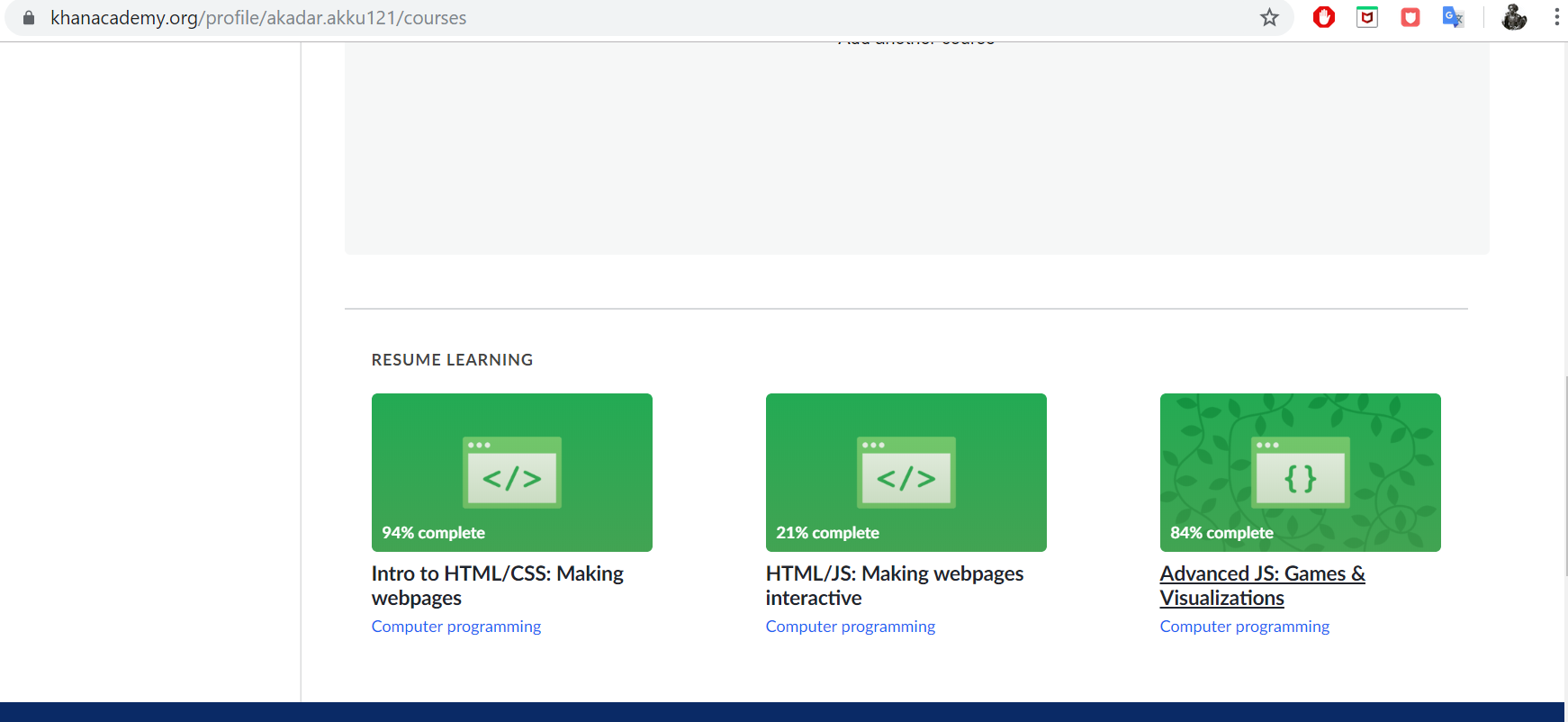
Task: Click the padlock site info icon
Action: pyautogui.click(x=29, y=17)
